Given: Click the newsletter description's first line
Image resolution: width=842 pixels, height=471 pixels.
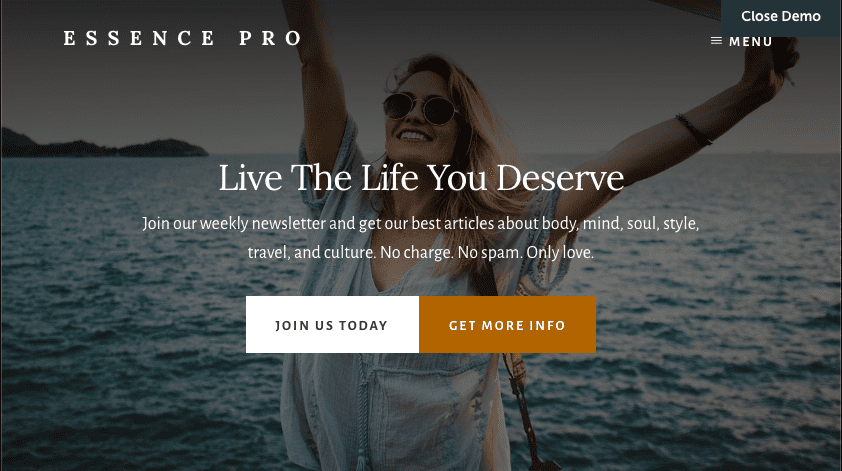Looking at the screenshot, I should pos(421,223).
